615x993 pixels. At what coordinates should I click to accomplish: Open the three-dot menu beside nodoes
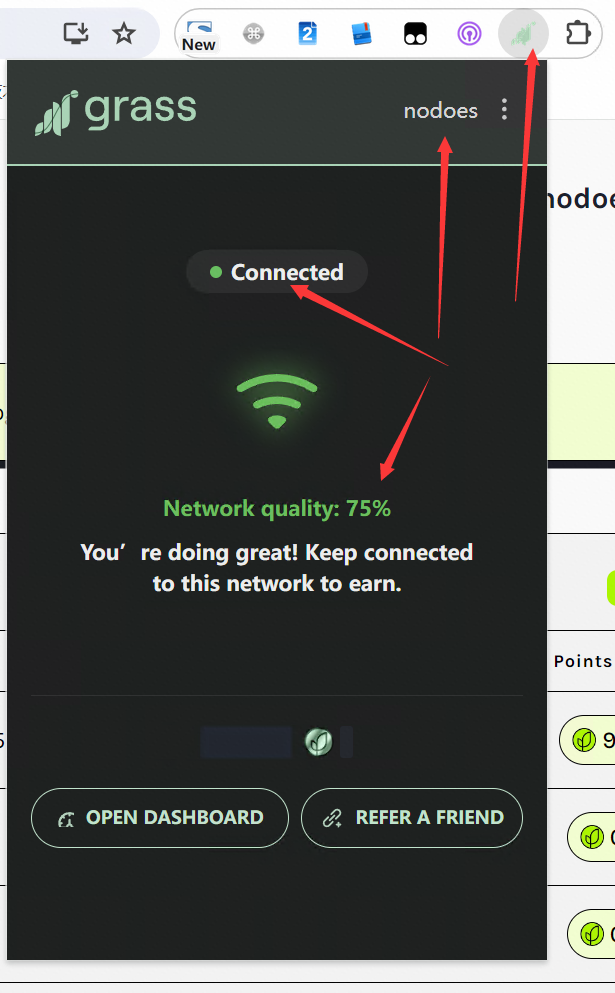tap(504, 110)
